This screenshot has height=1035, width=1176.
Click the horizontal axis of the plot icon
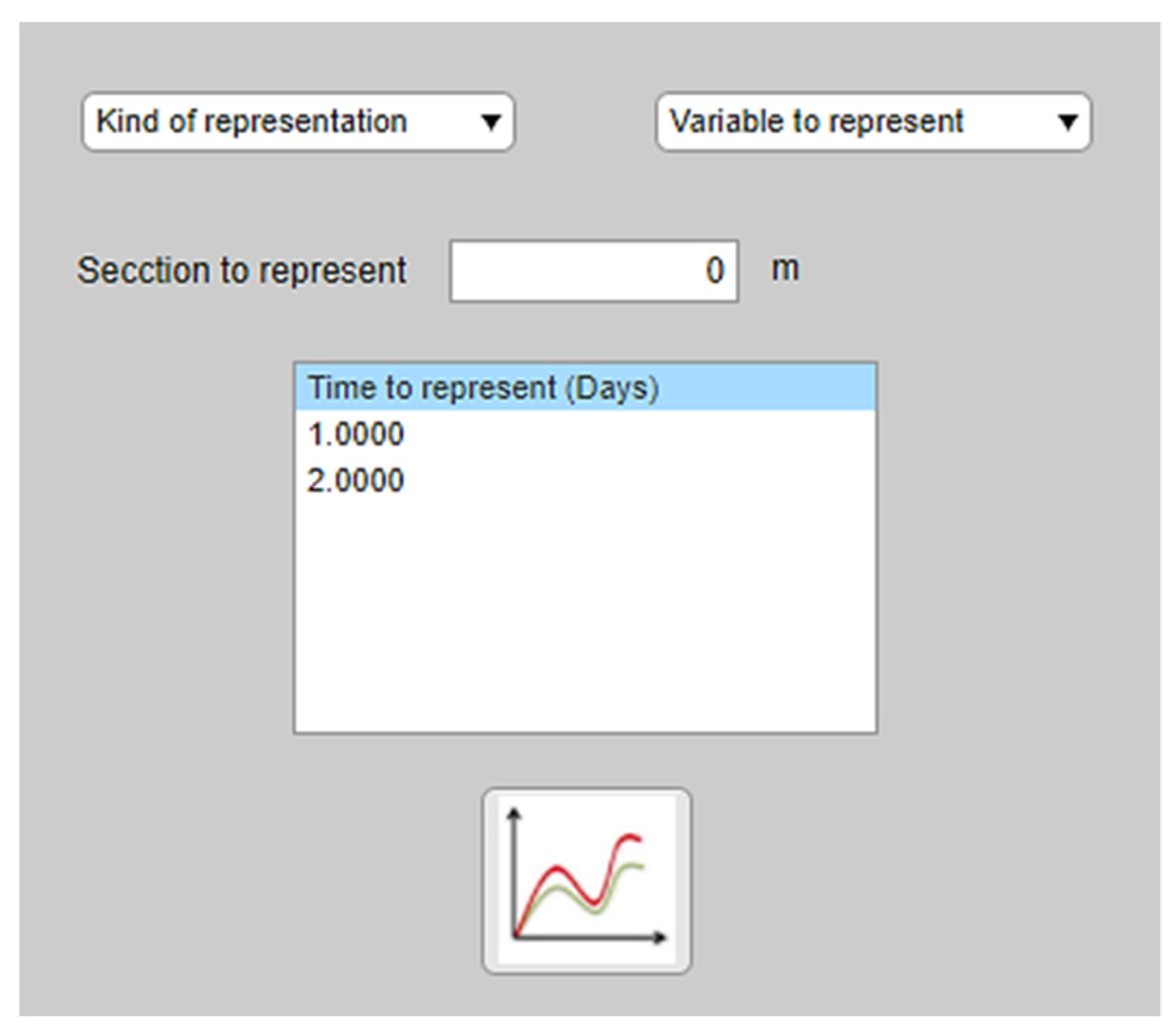[x=591, y=937]
